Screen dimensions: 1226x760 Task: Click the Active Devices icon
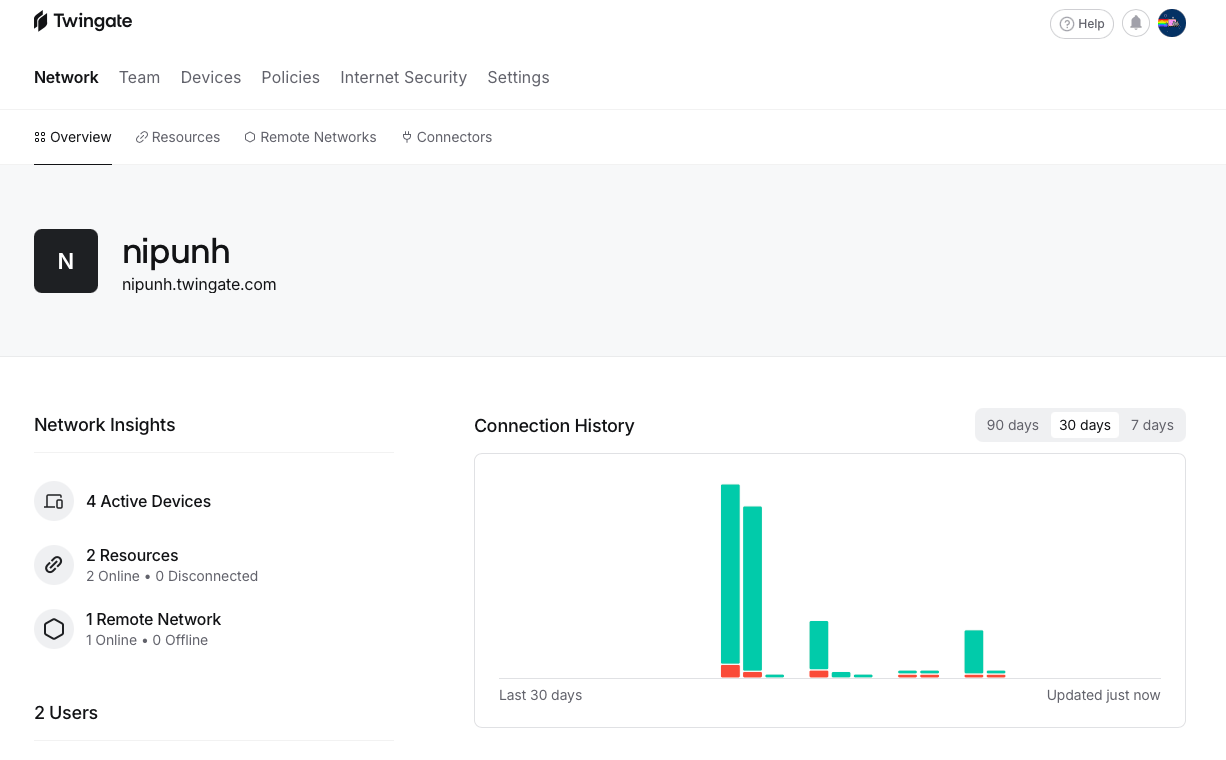click(x=54, y=501)
